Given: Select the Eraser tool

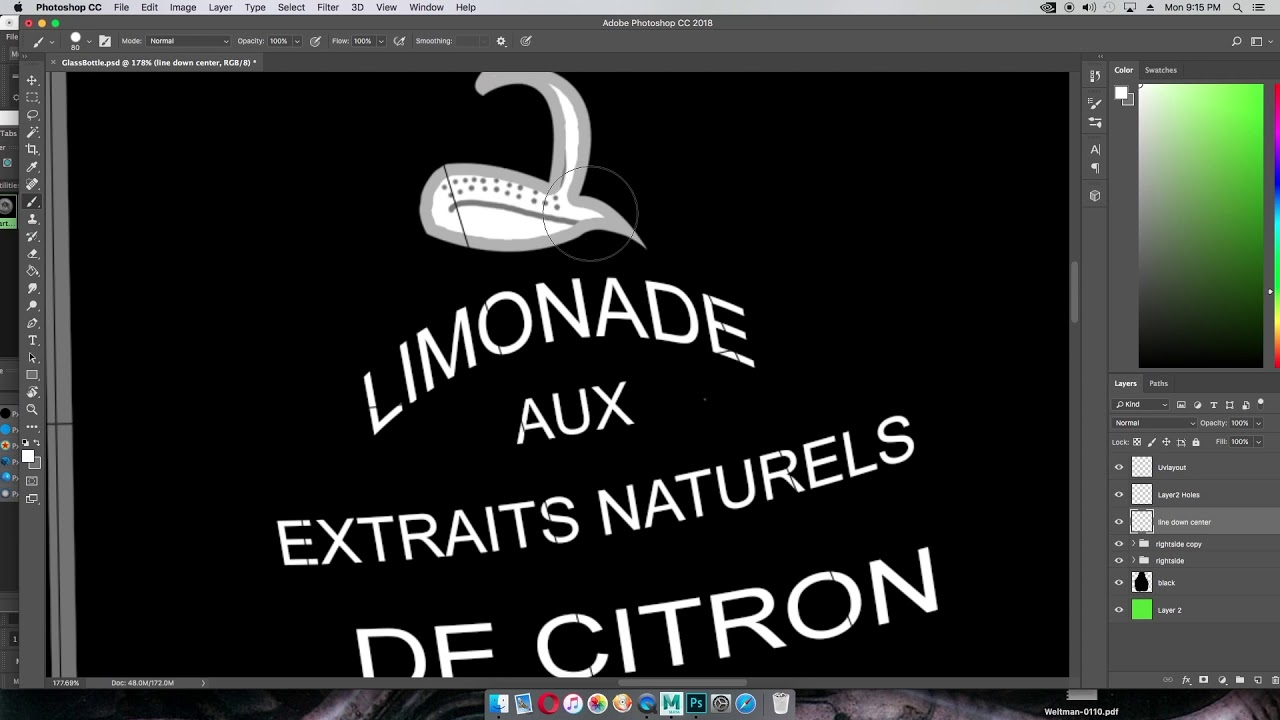Looking at the screenshot, I should point(32,254).
